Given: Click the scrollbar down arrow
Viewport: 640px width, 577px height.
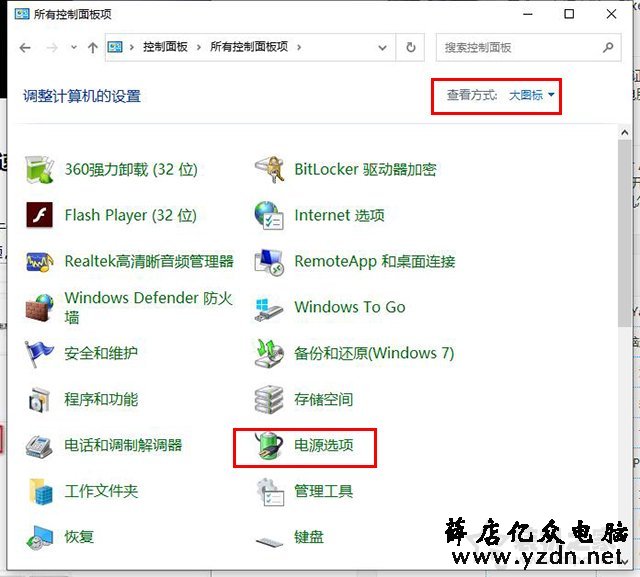Looking at the screenshot, I should click(x=624, y=562).
